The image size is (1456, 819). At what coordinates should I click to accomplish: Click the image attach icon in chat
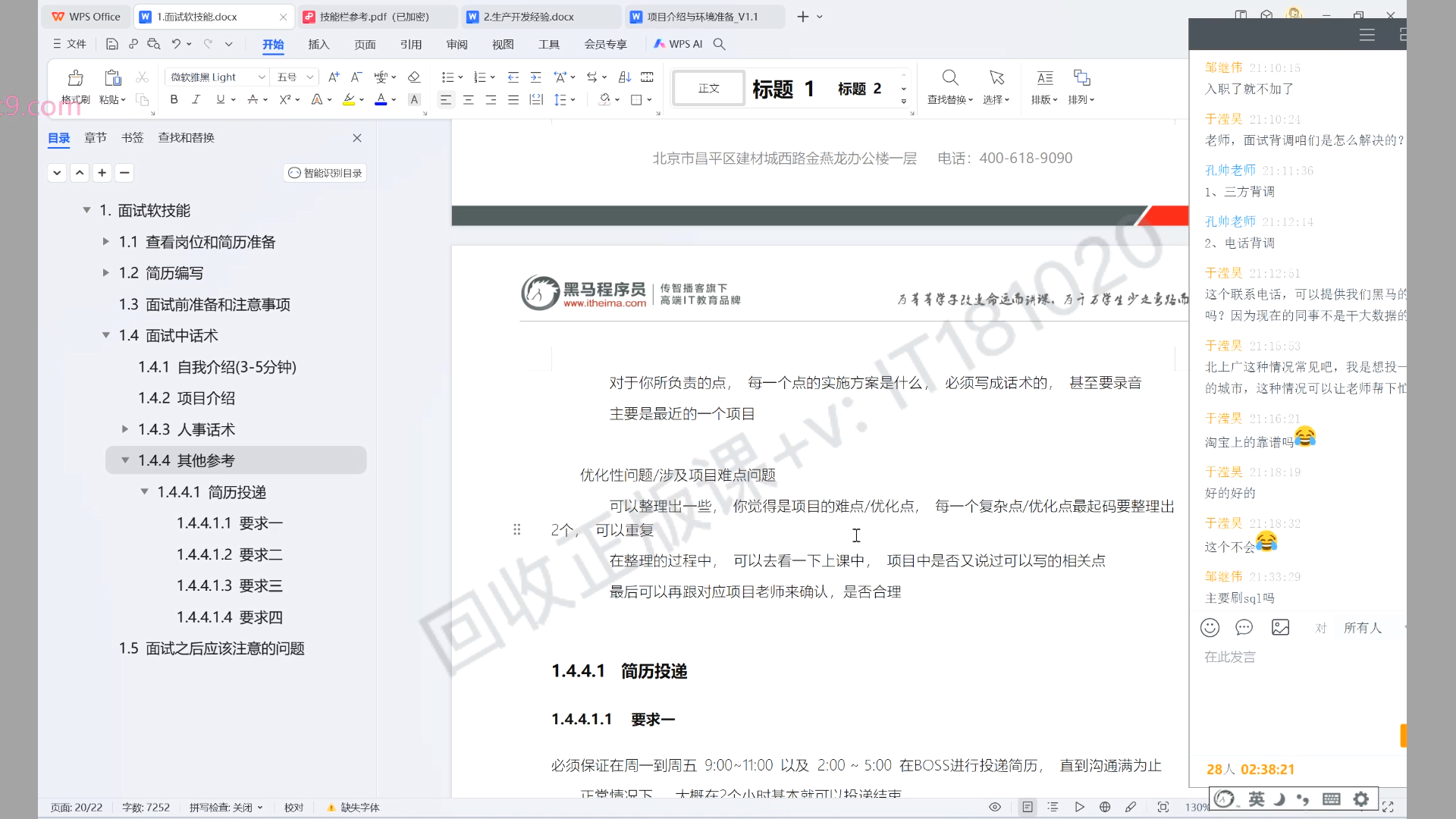pos(1280,627)
